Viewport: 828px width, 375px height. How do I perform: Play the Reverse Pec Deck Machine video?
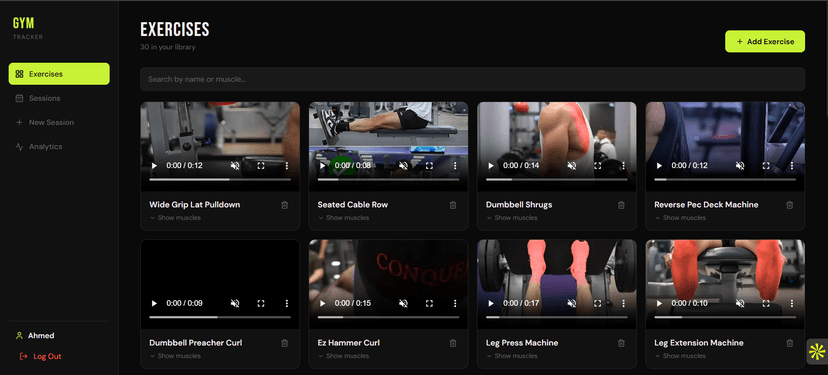click(660, 166)
